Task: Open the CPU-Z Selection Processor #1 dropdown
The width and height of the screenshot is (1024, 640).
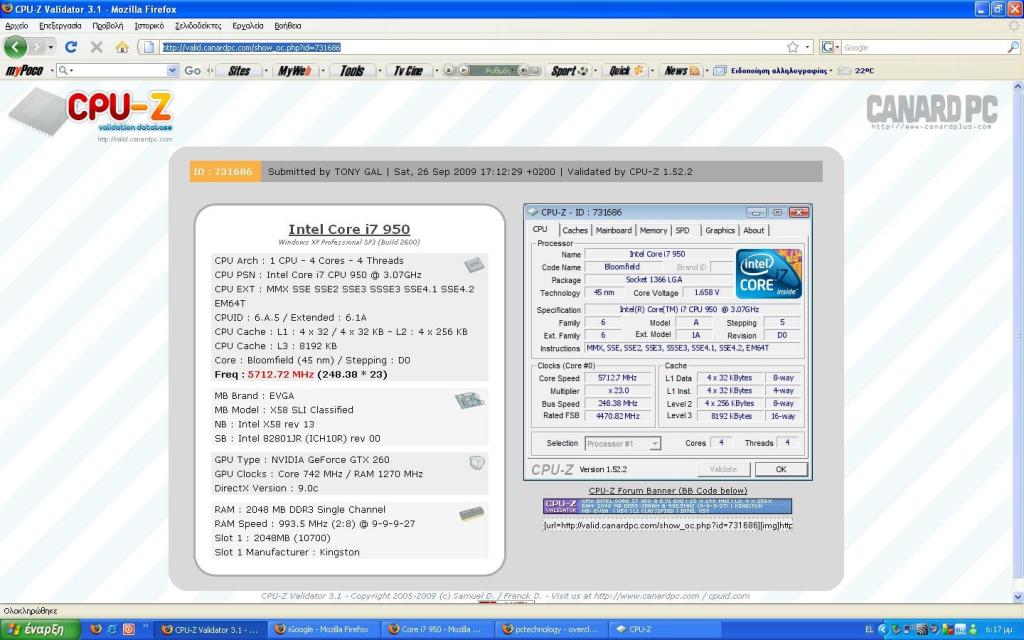Action: [623, 443]
